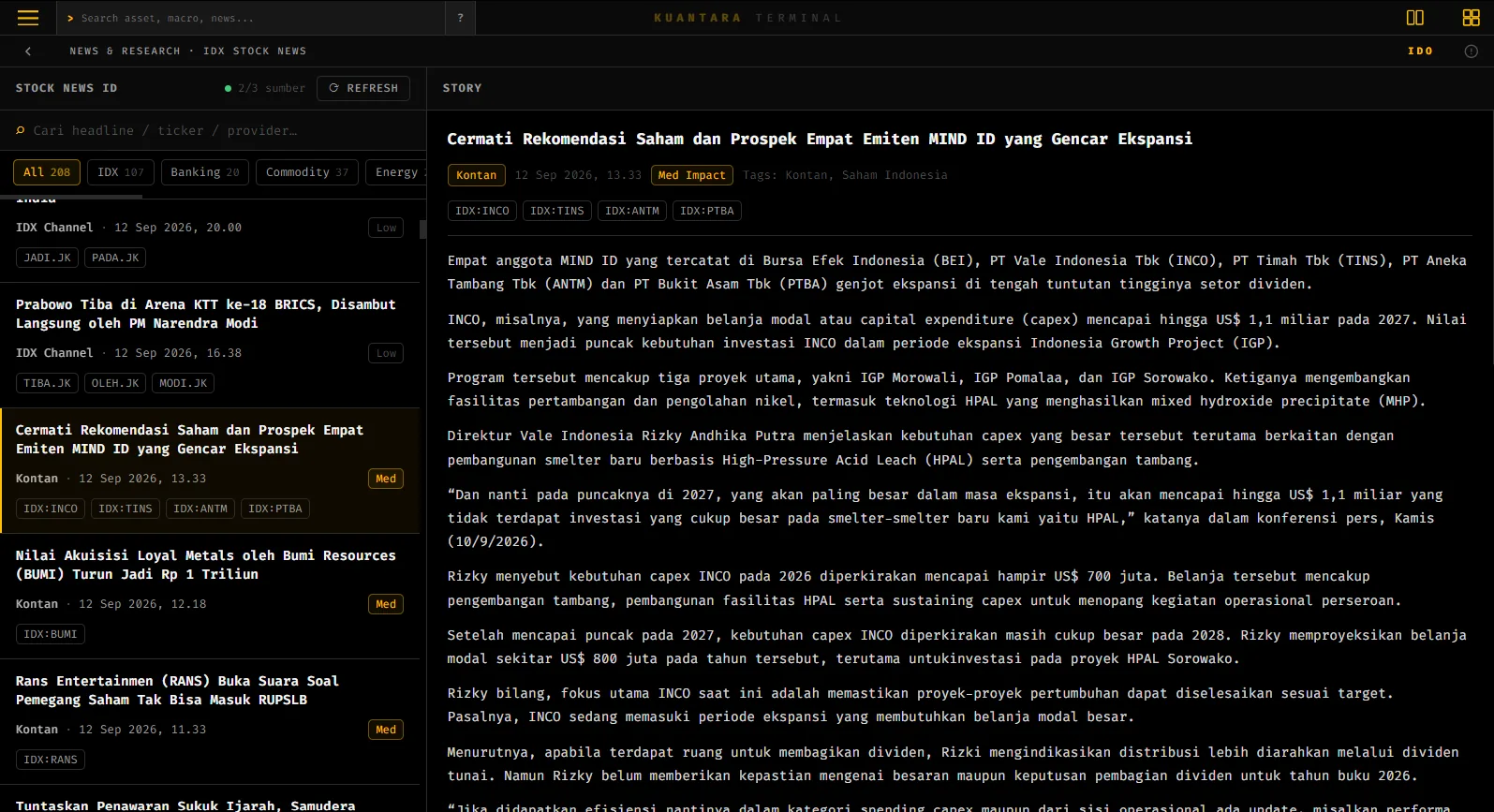Click the JADI.JK ticker tag
This screenshot has width=1494, height=812.
click(x=48, y=258)
